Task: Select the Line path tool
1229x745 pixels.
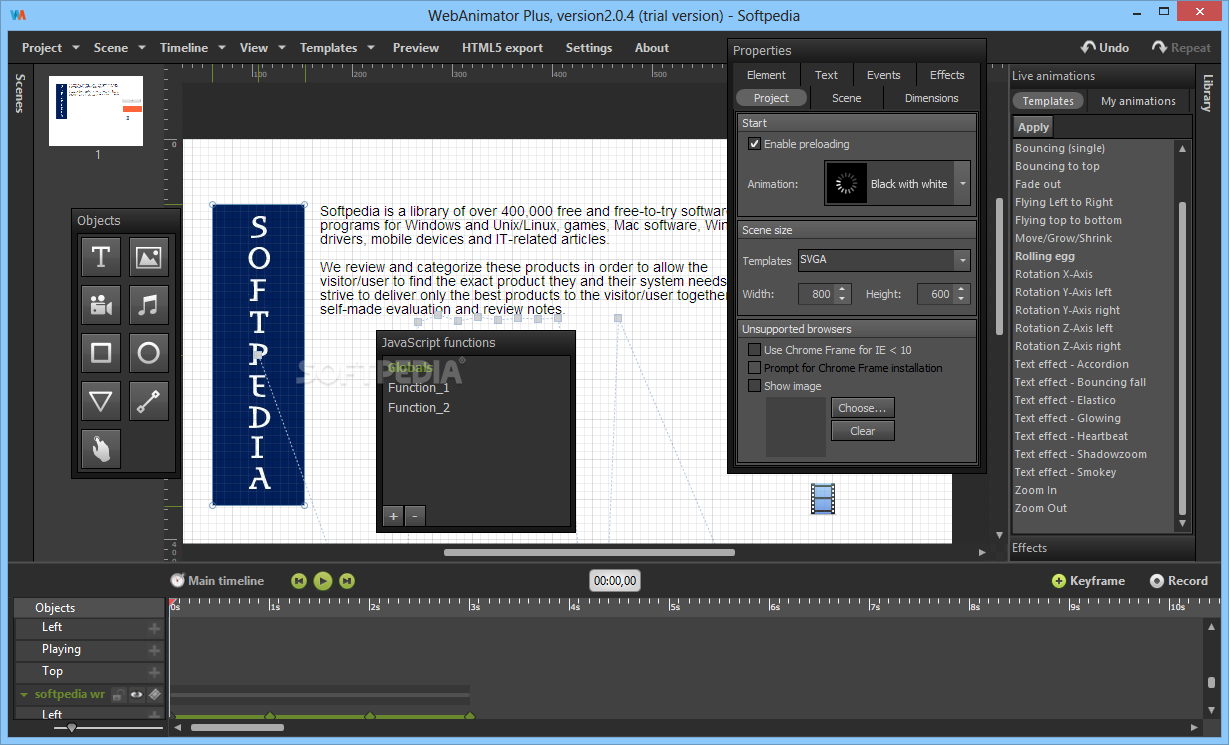Action: coord(149,401)
